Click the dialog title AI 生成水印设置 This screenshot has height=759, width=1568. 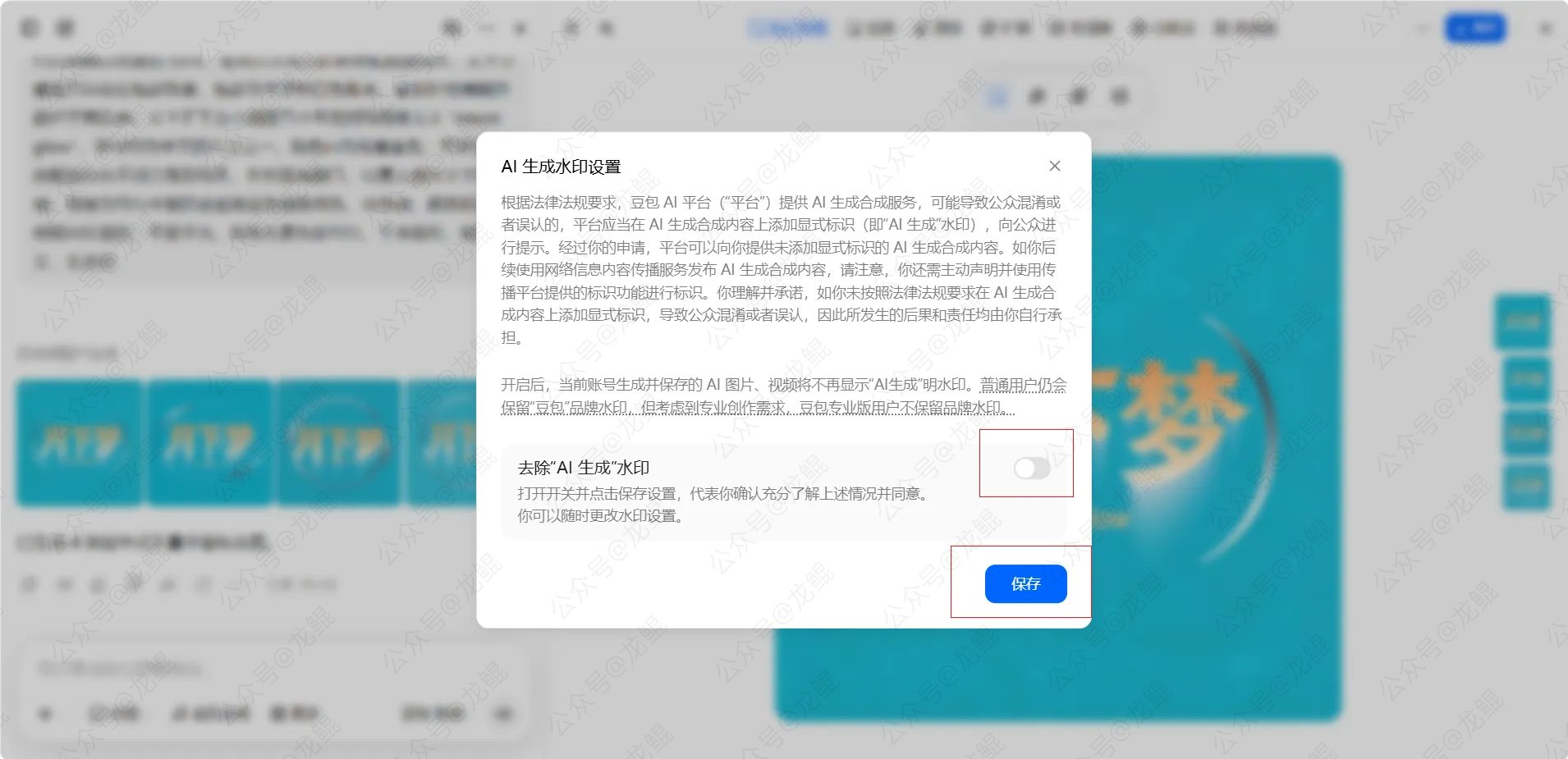[x=561, y=167]
